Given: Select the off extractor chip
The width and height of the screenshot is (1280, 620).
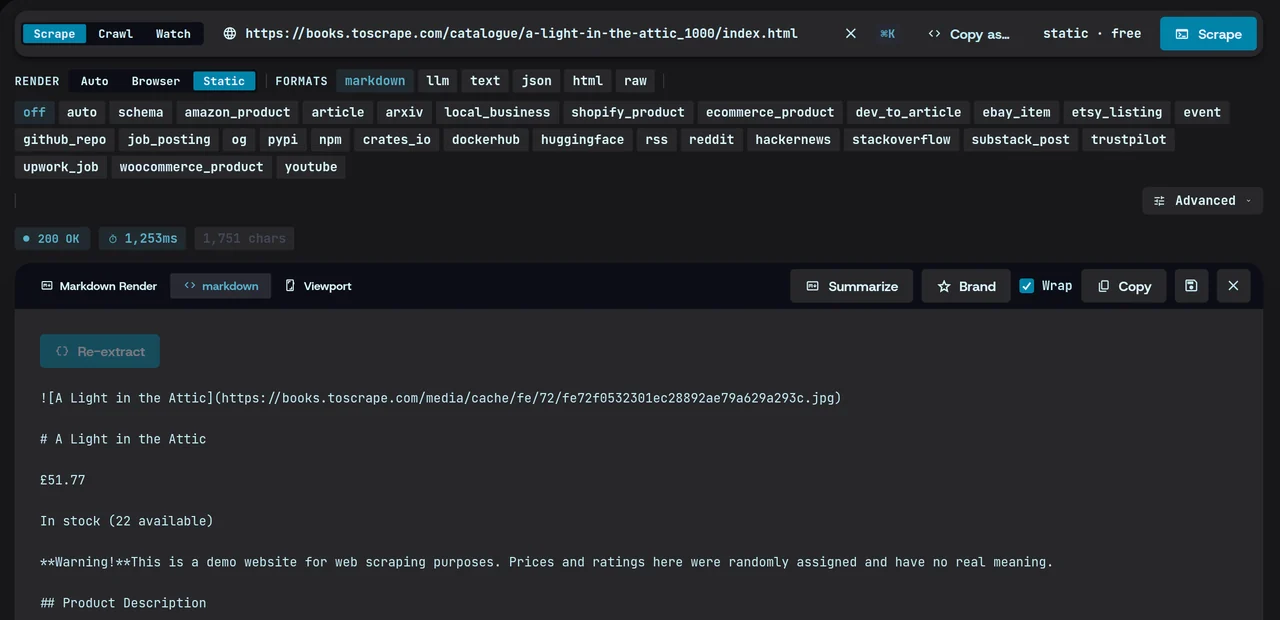Looking at the screenshot, I should (35, 112).
